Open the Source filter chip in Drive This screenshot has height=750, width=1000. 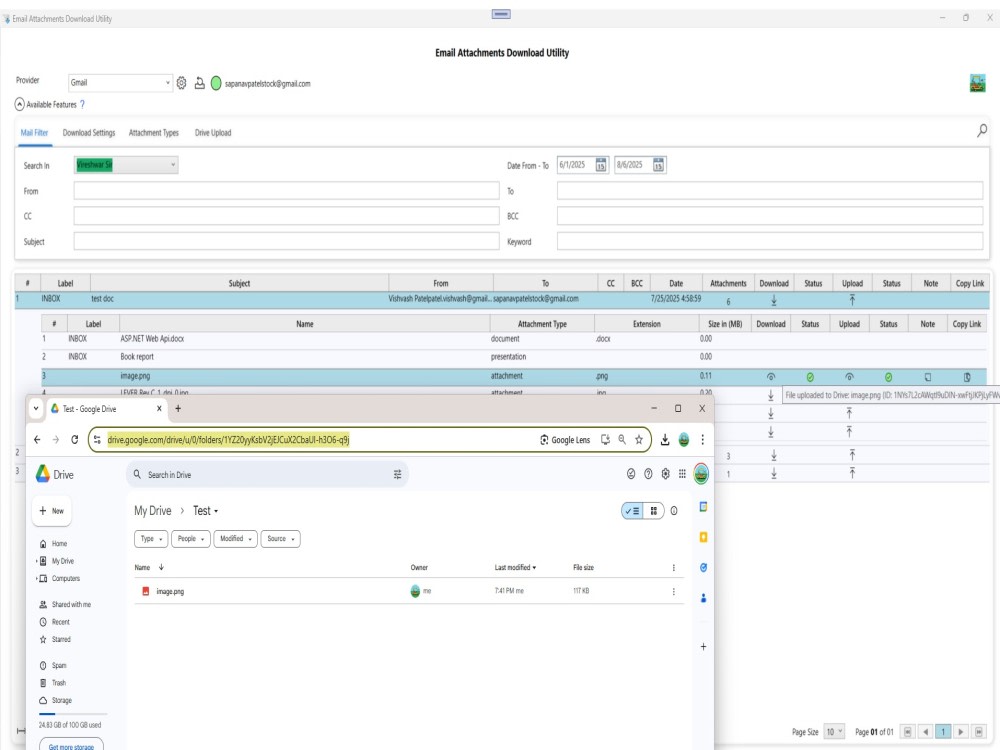(281, 539)
